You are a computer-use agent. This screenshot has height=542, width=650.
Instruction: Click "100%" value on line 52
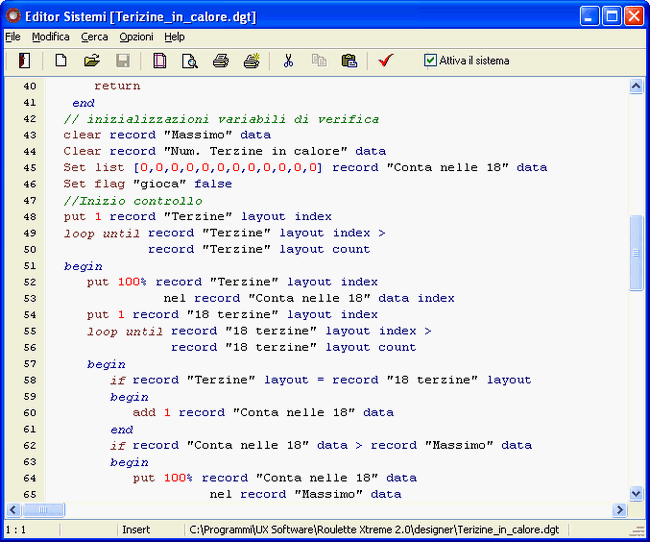132,282
